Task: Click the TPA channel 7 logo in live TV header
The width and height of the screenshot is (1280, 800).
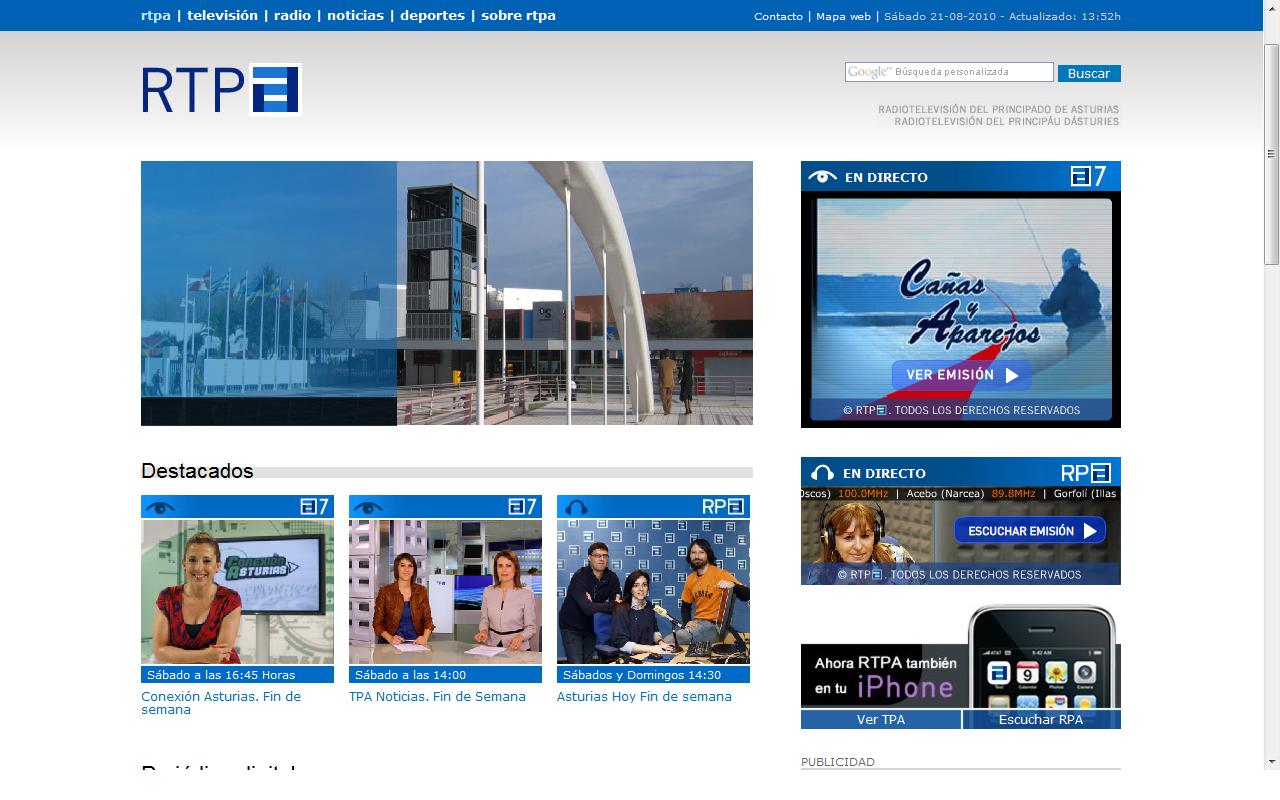Action: point(1088,177)
